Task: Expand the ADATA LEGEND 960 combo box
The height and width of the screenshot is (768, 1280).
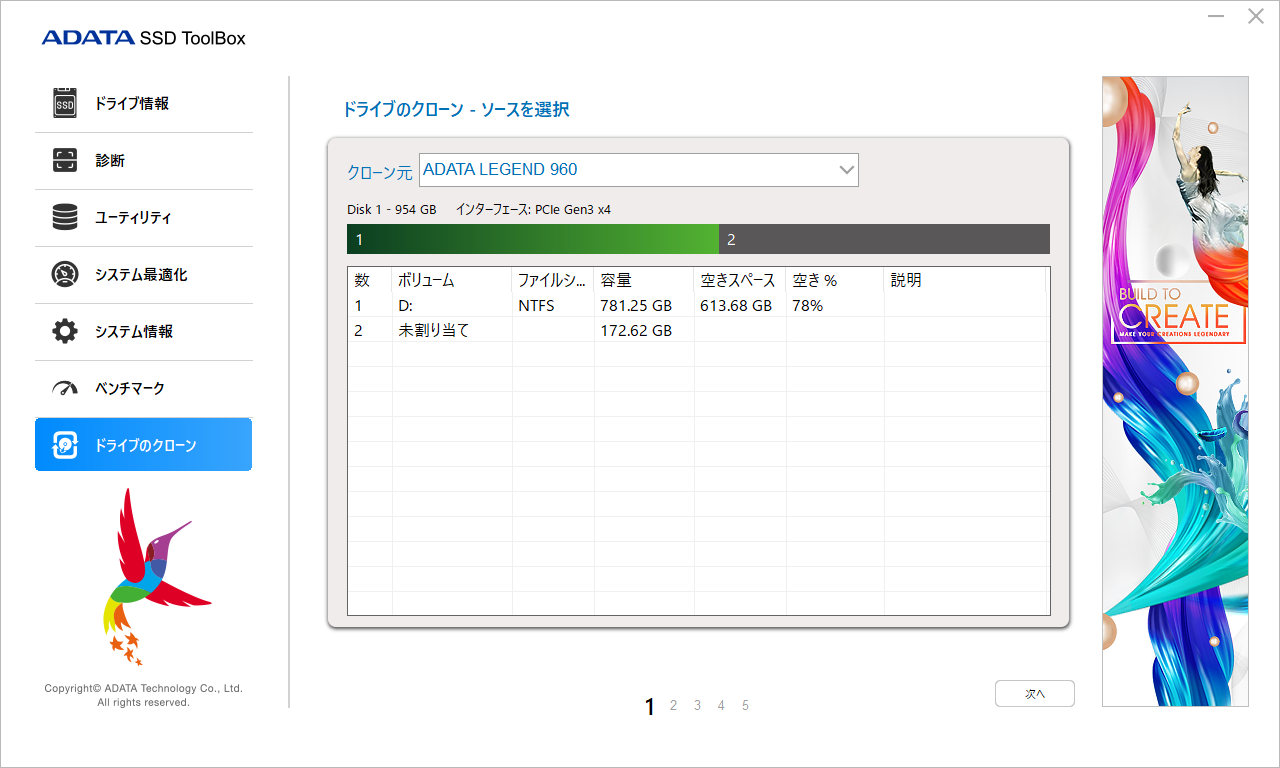Action: [638, 169]
